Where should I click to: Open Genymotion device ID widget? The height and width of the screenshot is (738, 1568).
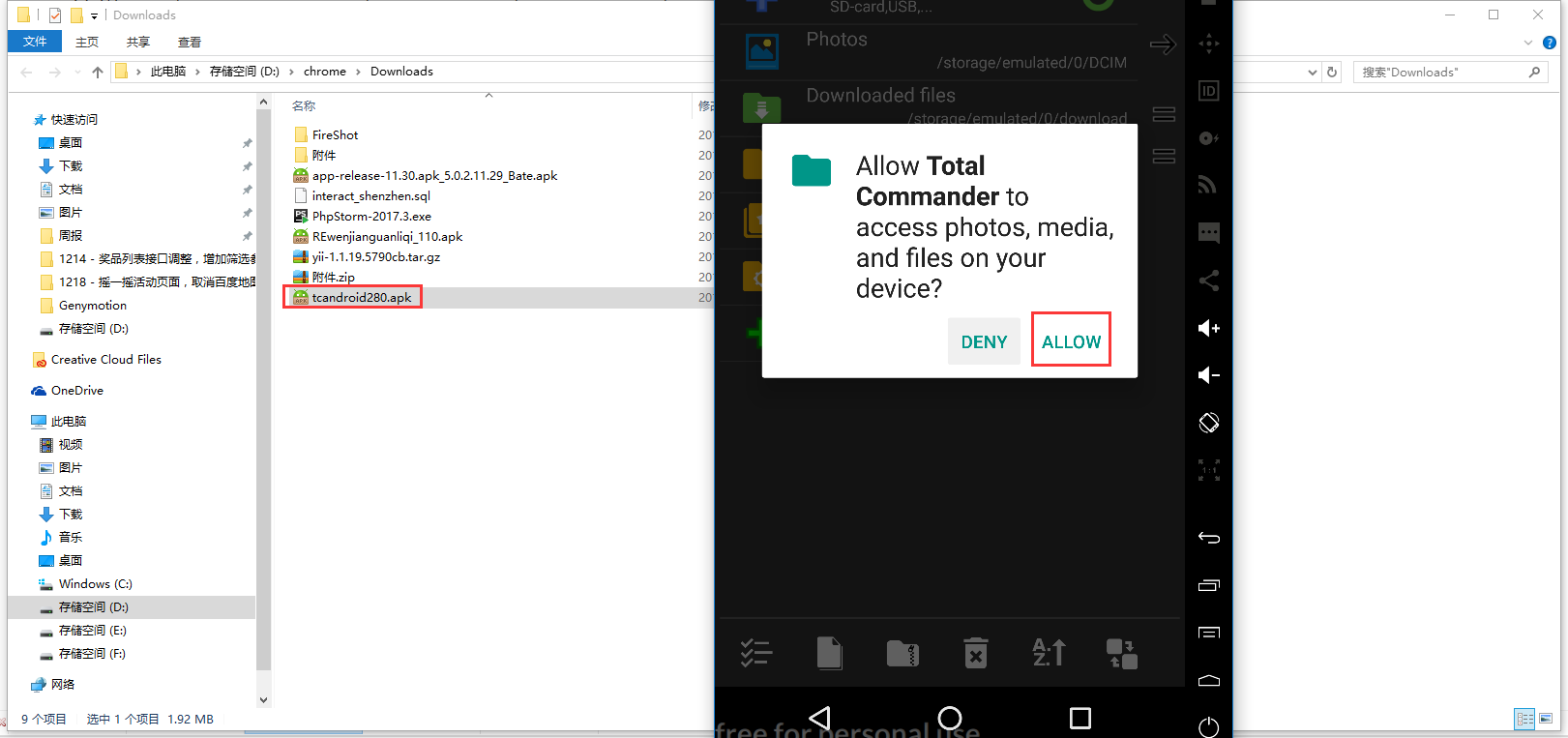click(1208, 91)
